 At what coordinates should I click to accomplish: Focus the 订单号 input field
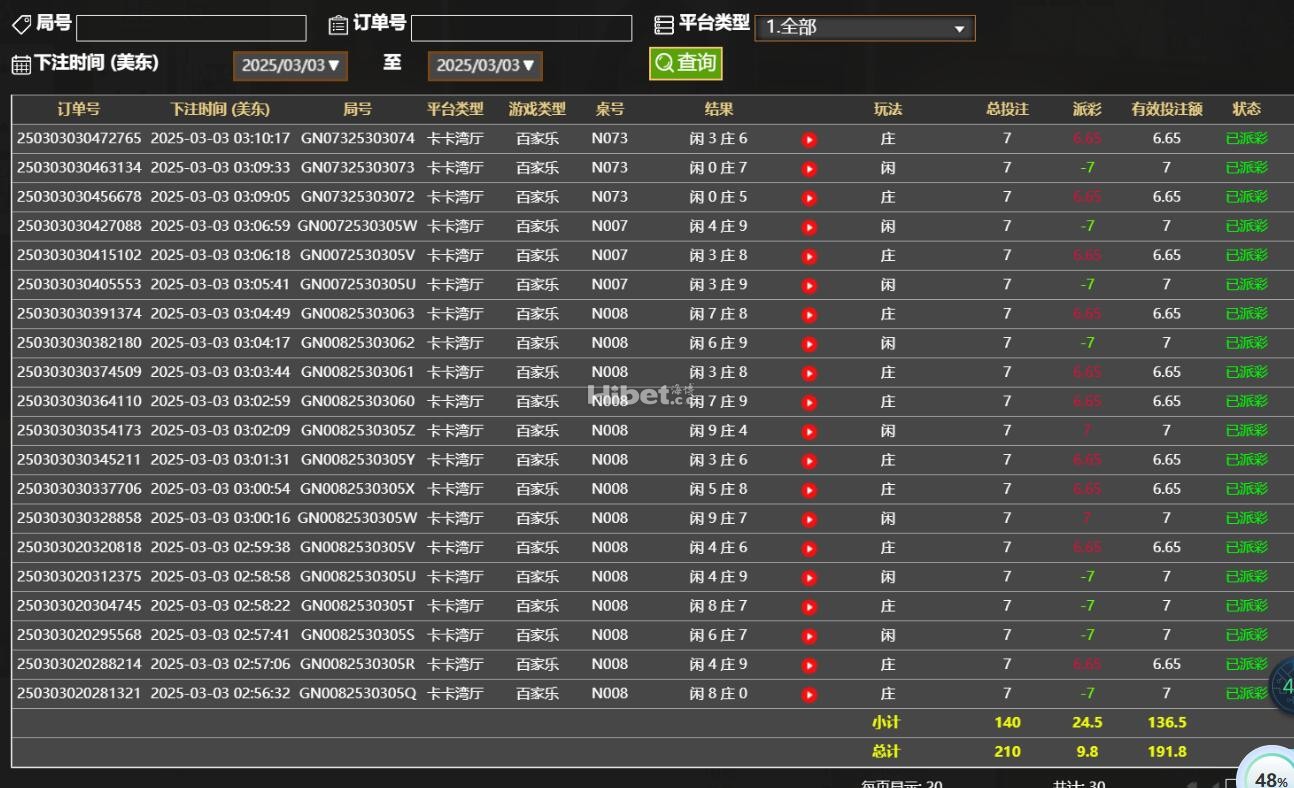[x=521, y=28]
